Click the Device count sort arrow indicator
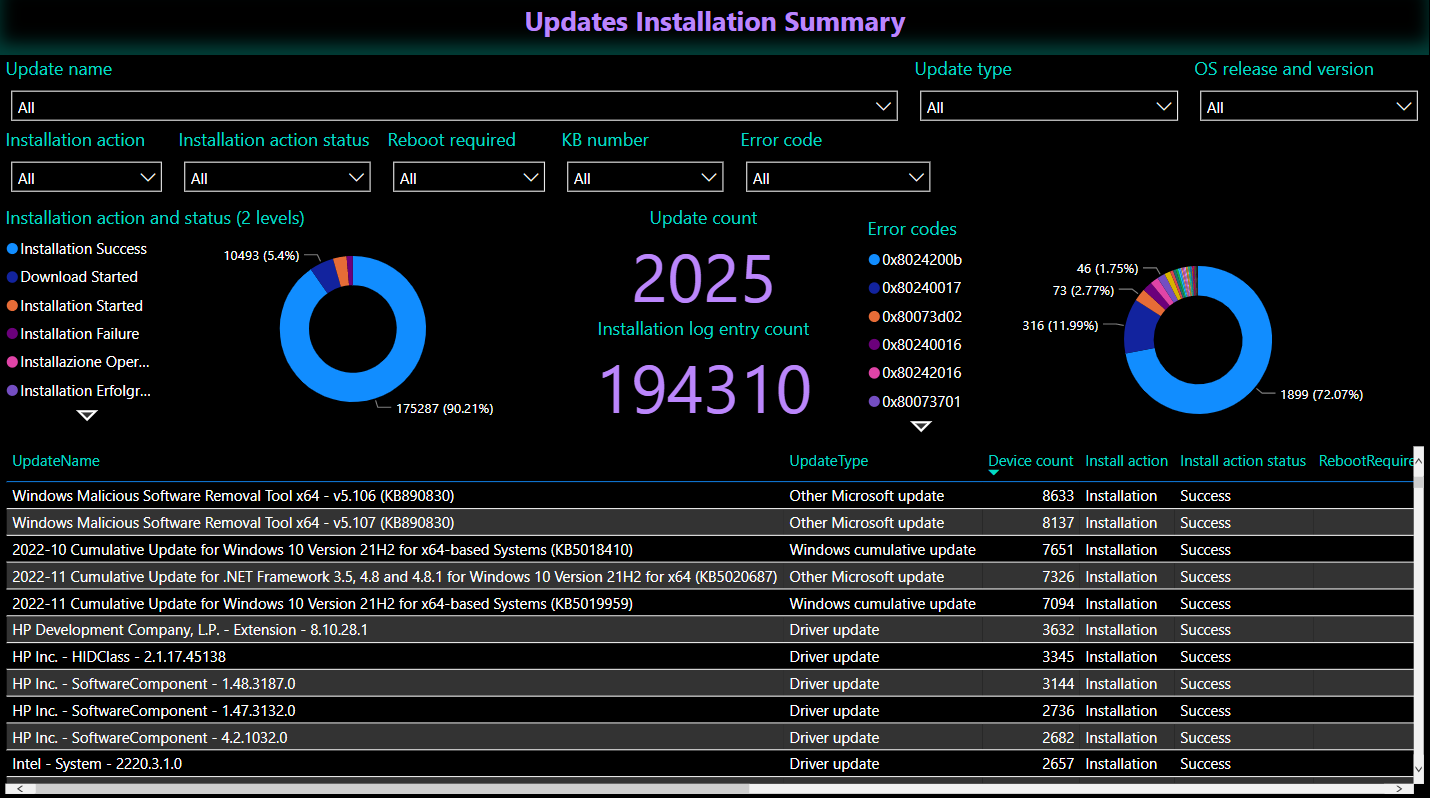This screenshot has width=1430, height=798. pyautogui.click(x=993, y=473)
